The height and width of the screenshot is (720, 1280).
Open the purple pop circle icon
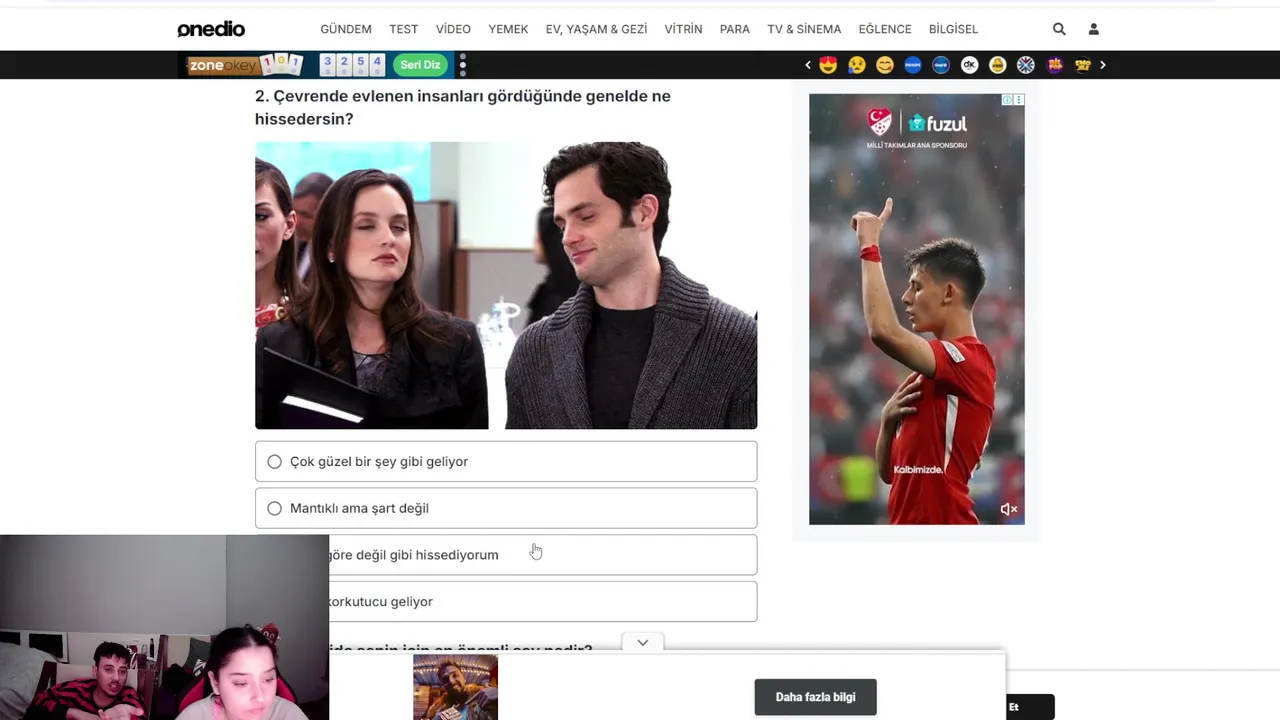point(1054,65)
